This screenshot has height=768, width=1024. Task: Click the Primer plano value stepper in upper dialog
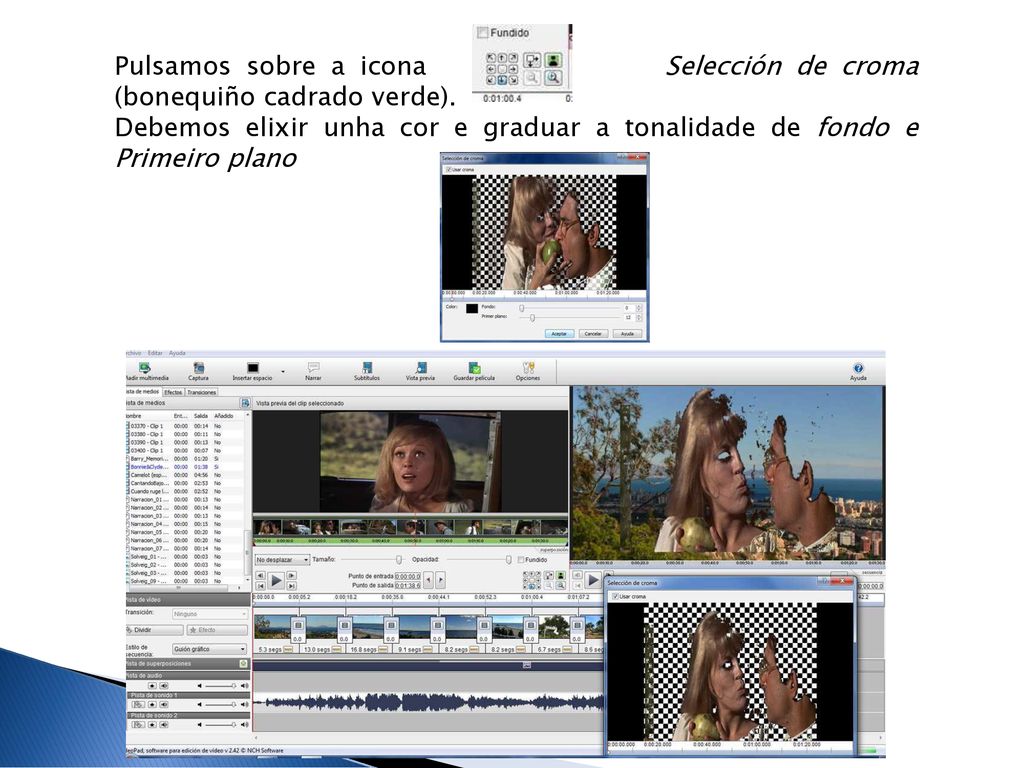point(639,317)
